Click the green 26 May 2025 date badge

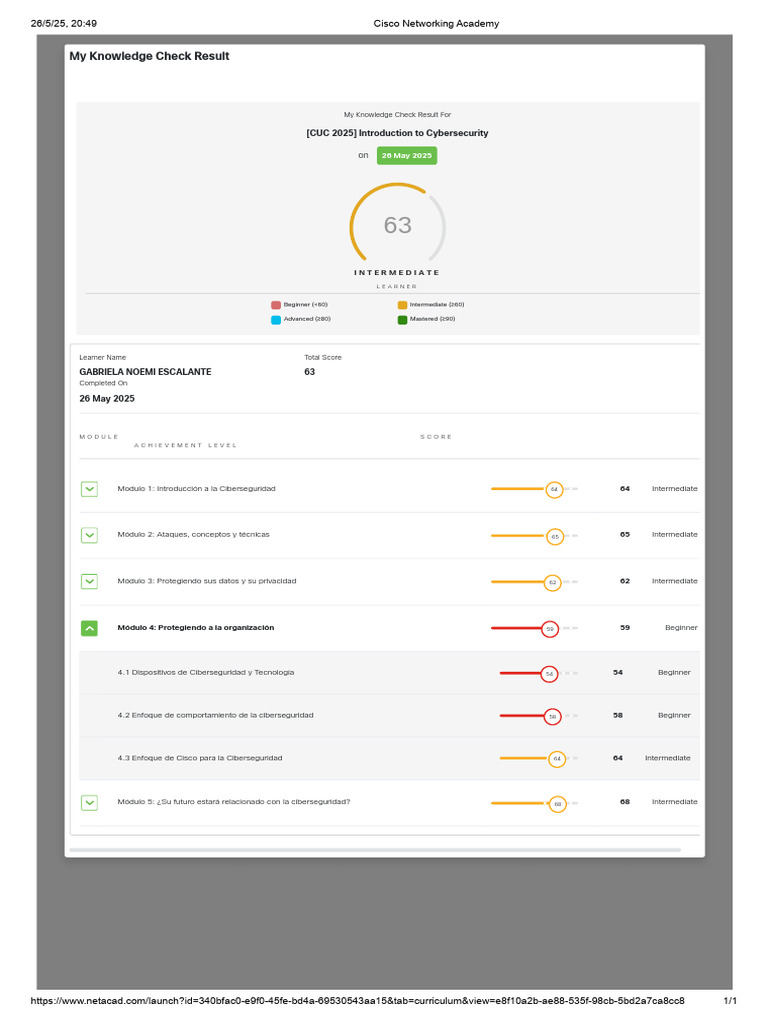407,155
